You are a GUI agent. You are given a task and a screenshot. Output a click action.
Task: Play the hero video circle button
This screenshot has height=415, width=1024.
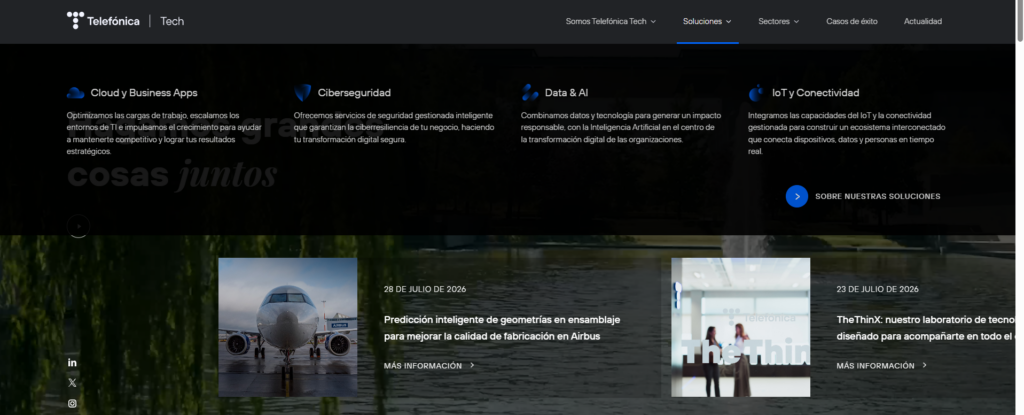[x=78, y=226]
